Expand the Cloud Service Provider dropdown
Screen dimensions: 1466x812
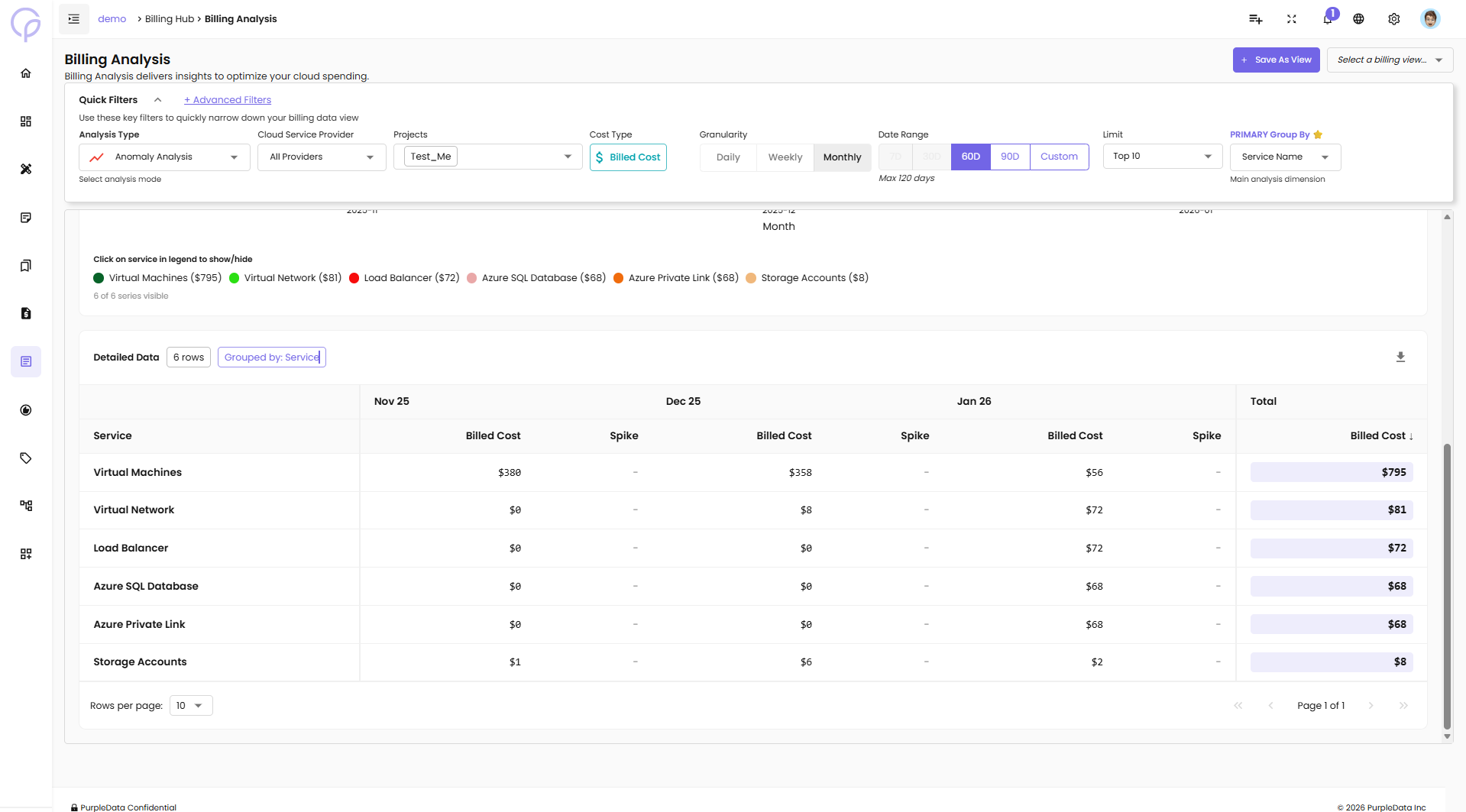click(322, 157)
